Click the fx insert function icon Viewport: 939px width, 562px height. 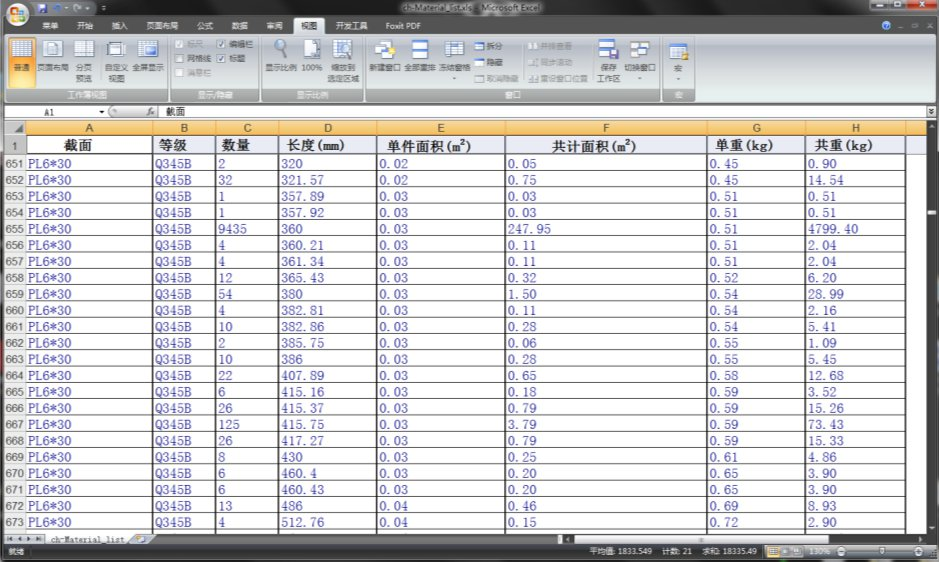click(150, 111)
